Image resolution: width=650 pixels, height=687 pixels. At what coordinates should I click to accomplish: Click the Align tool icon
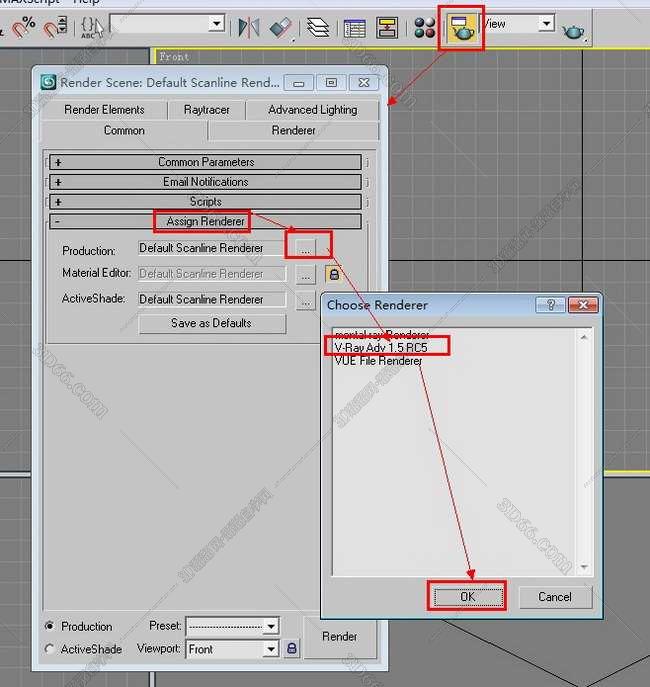281,27
